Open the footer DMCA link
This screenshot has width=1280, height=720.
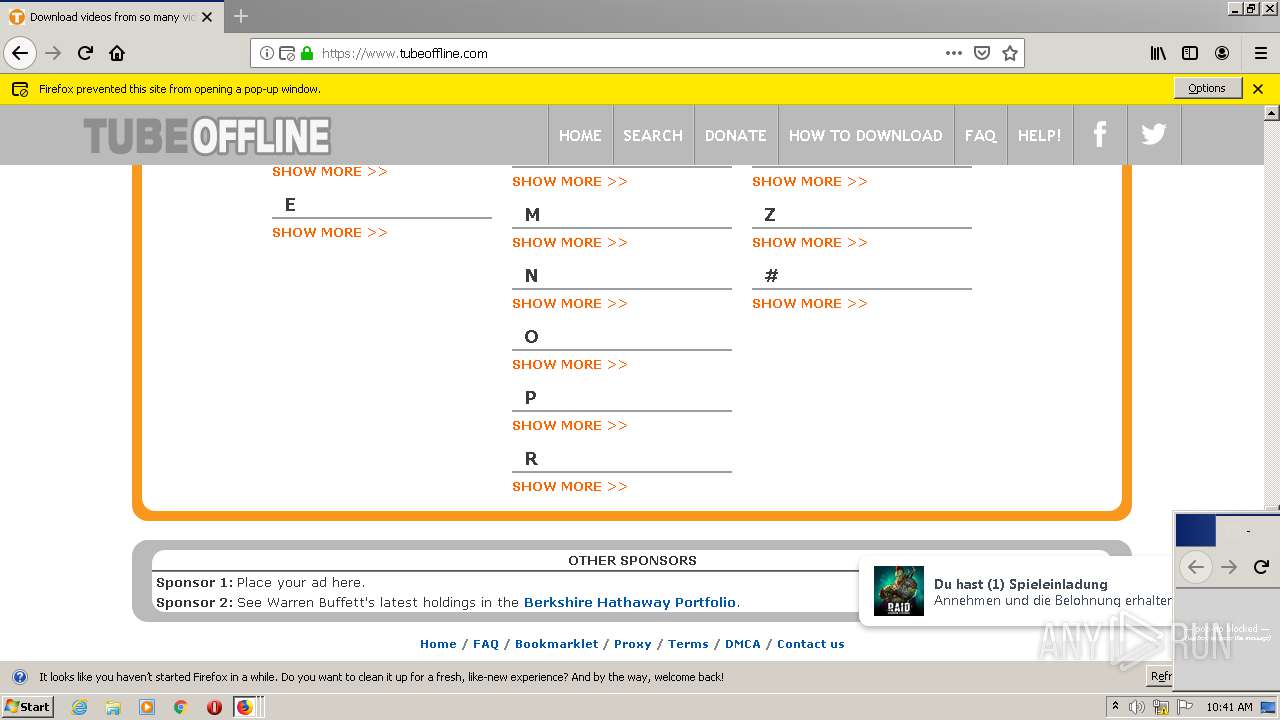[743, 644]
